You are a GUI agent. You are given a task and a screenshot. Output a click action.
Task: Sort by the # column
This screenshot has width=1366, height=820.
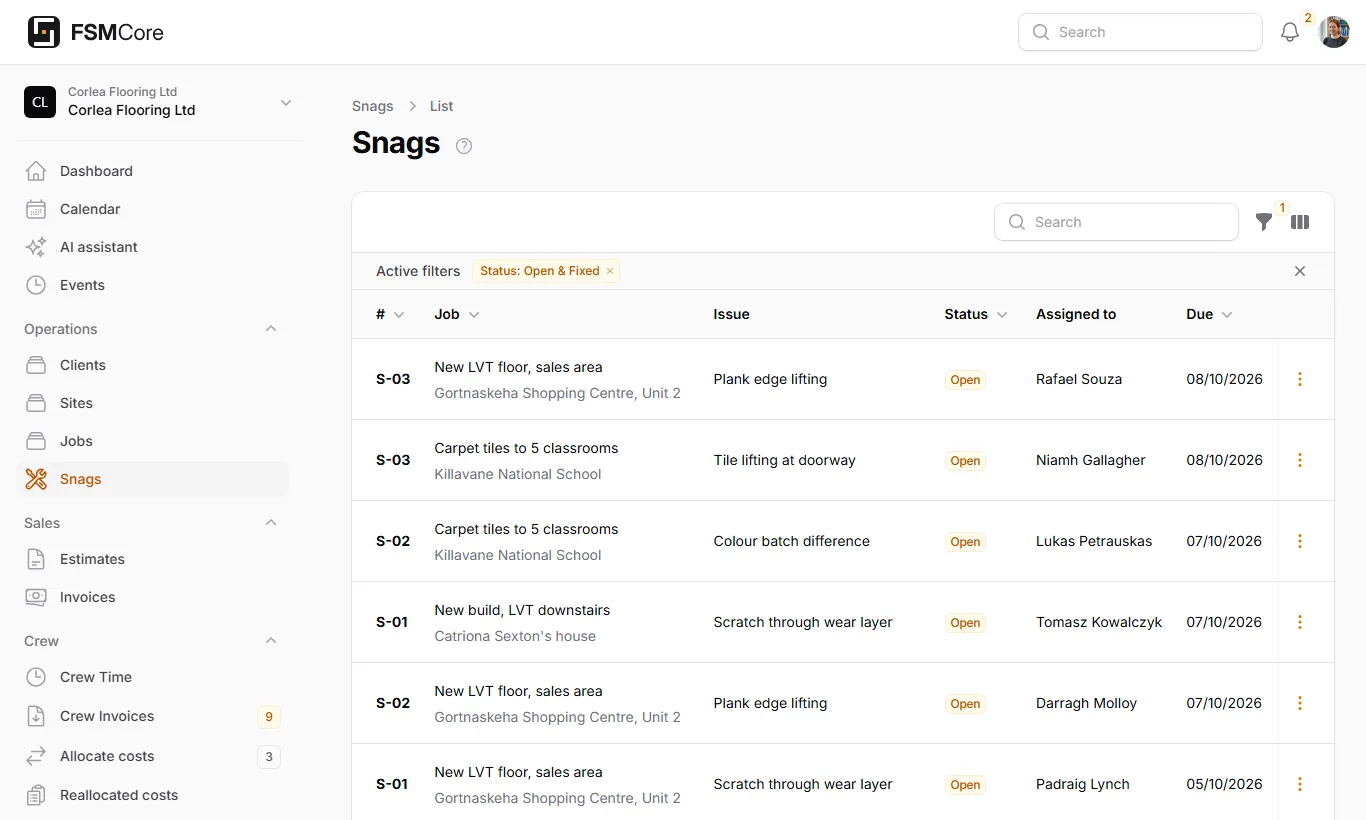point(390,314)
